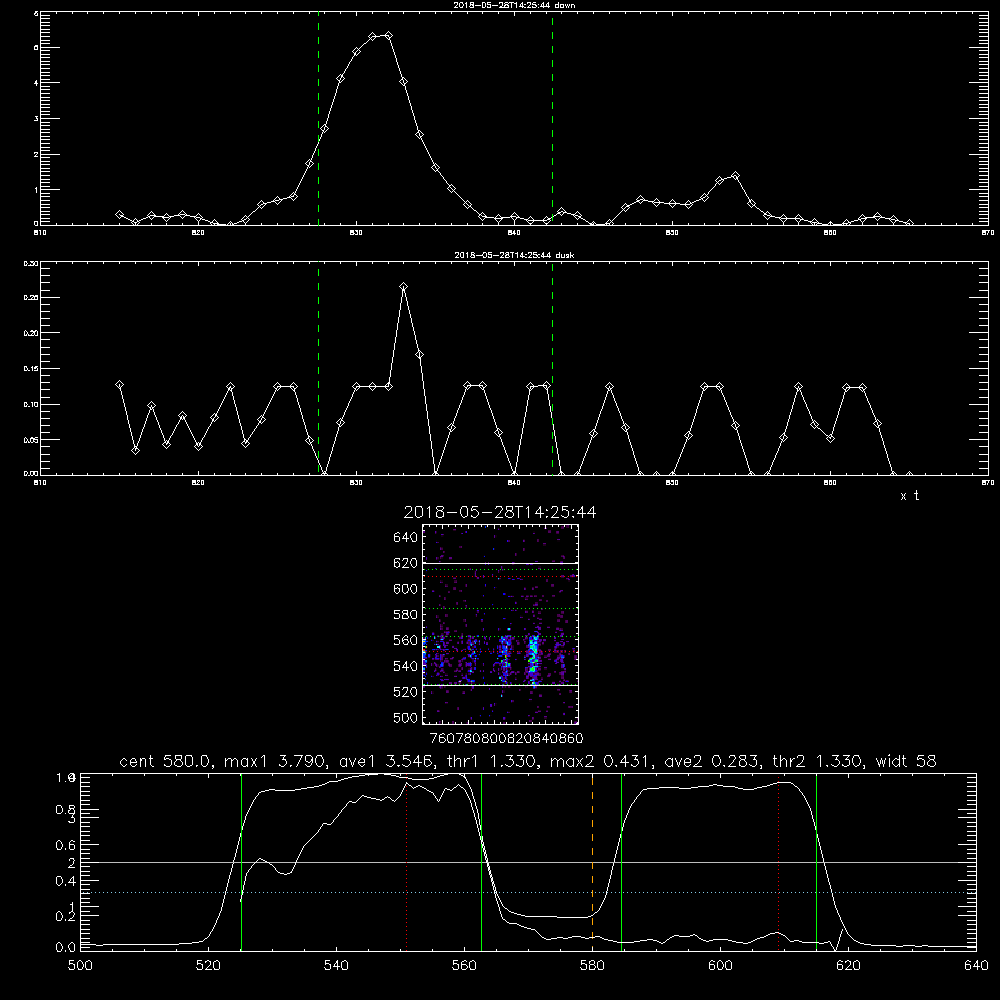Click the right green dashed line in dawn plot
Image resolution: width=1000 pixels, height=1000 pixels.
point(552,119)
